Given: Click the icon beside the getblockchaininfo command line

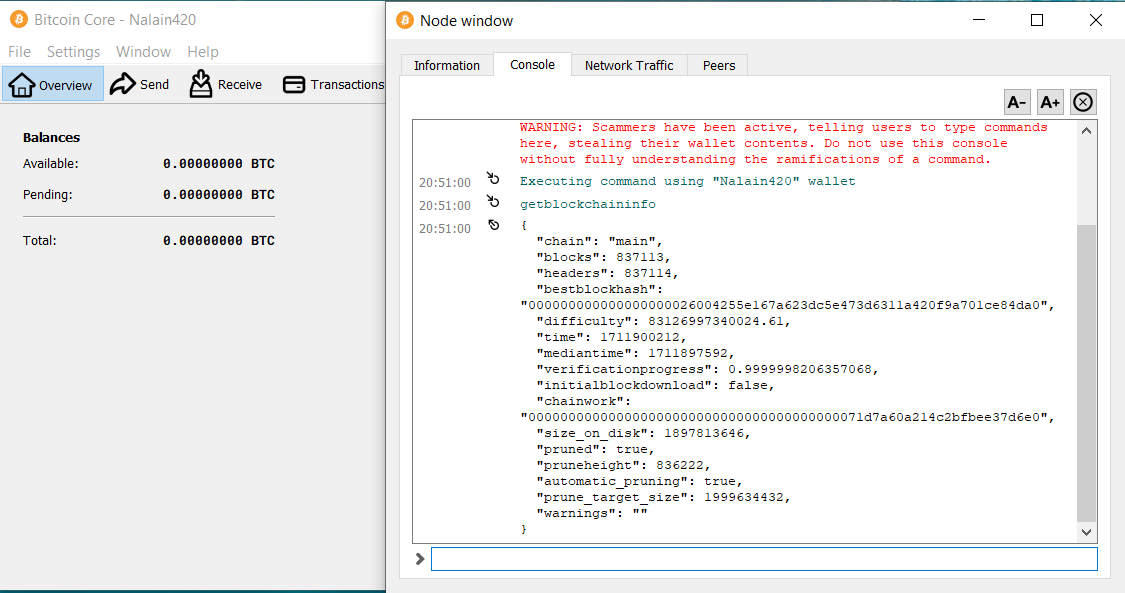Looking at the screenshot, I should point(493,201).
